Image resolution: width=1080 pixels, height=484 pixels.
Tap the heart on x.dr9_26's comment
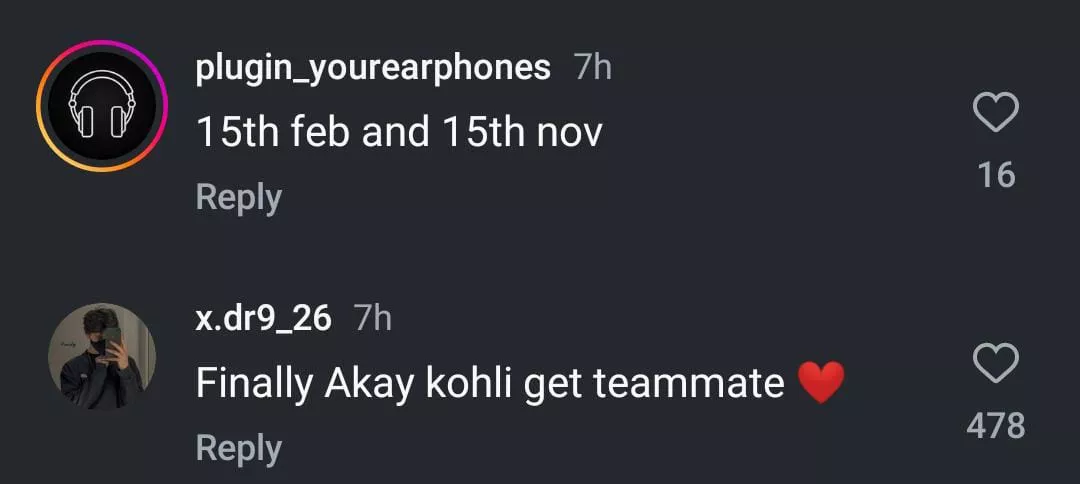[996, 364]
